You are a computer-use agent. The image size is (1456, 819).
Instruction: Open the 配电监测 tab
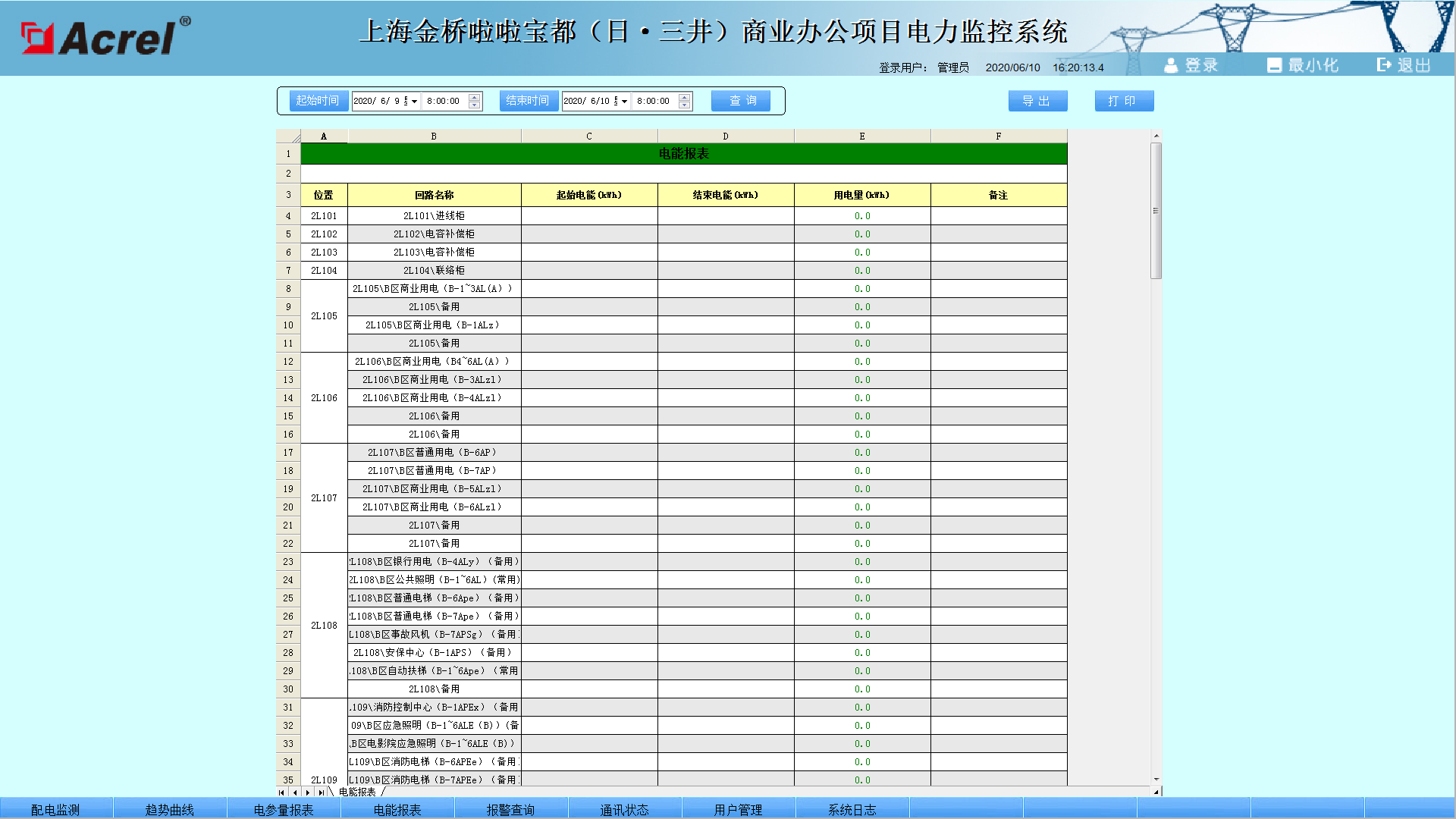56,809
